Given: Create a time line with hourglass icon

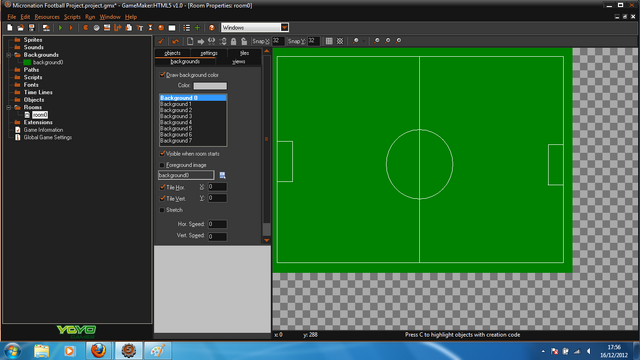Looking at the screenshot, I should point(150,28).
